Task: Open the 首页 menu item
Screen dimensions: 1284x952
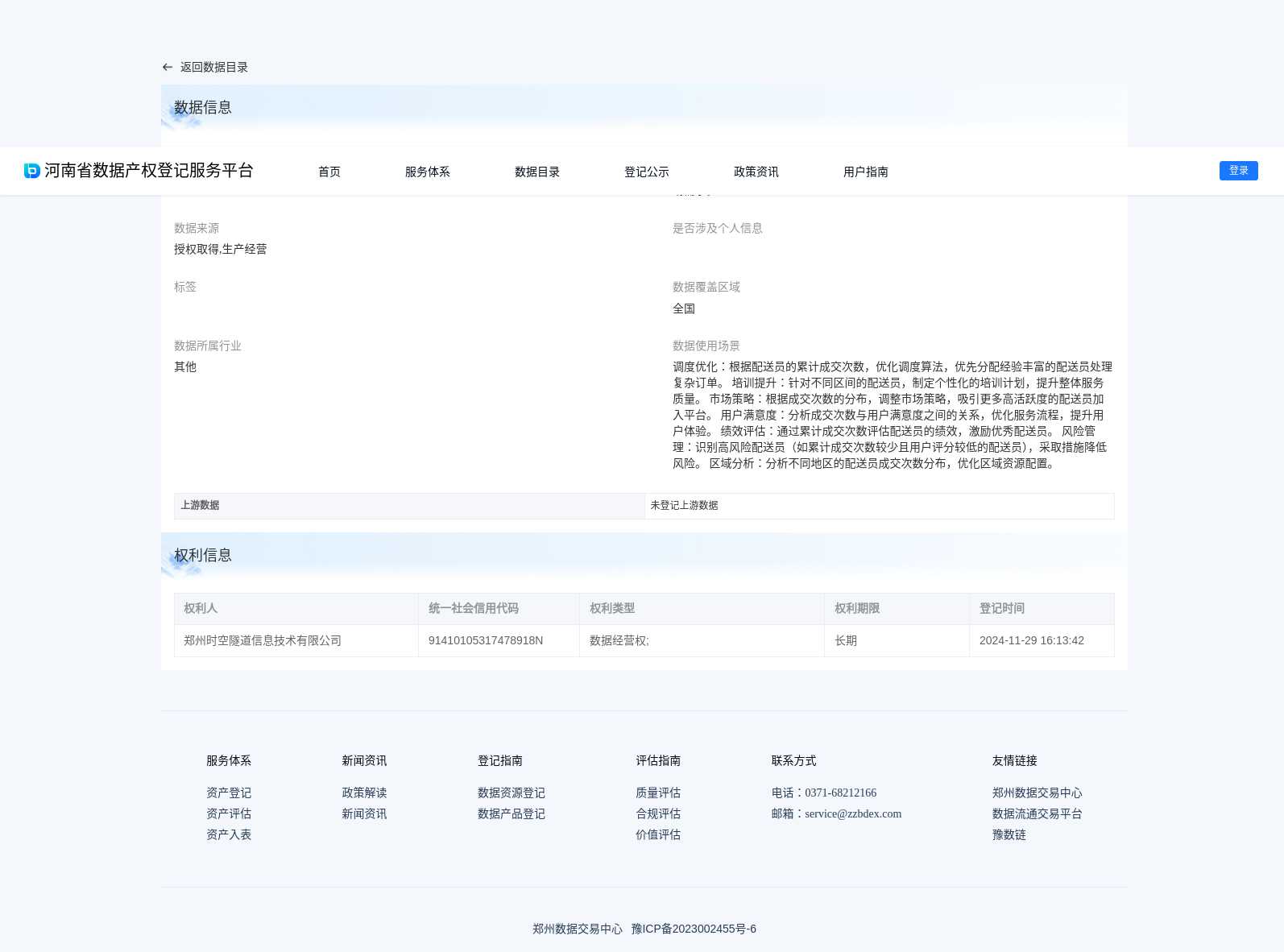Action: point(329,172)
